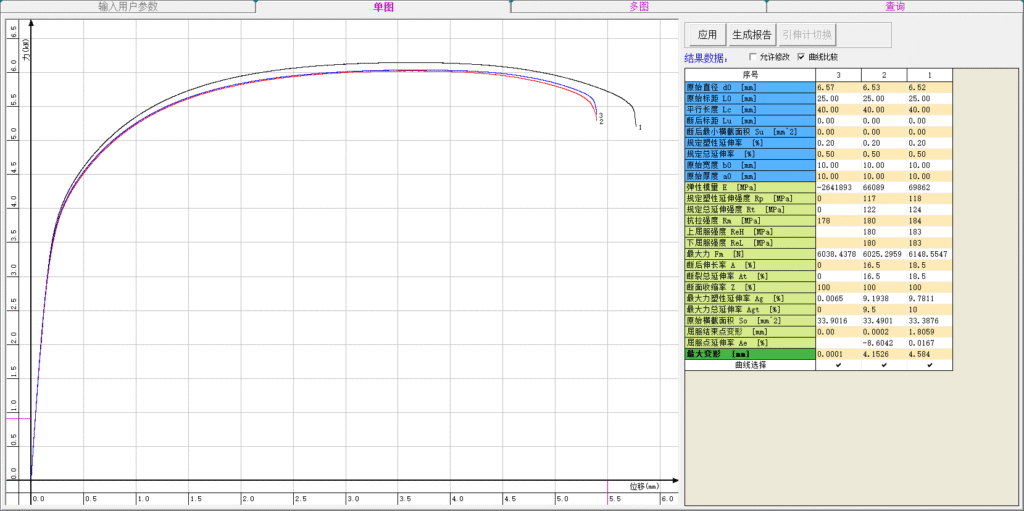Screen dimensions: 1024x511
Task: Select the 断后标距 Lu row label
Action: click(x=750, y=121)
